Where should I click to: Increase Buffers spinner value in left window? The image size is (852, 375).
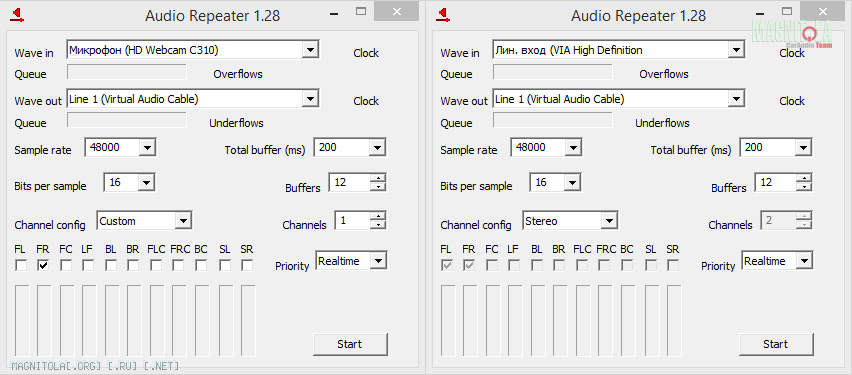(x=377, y=178)
